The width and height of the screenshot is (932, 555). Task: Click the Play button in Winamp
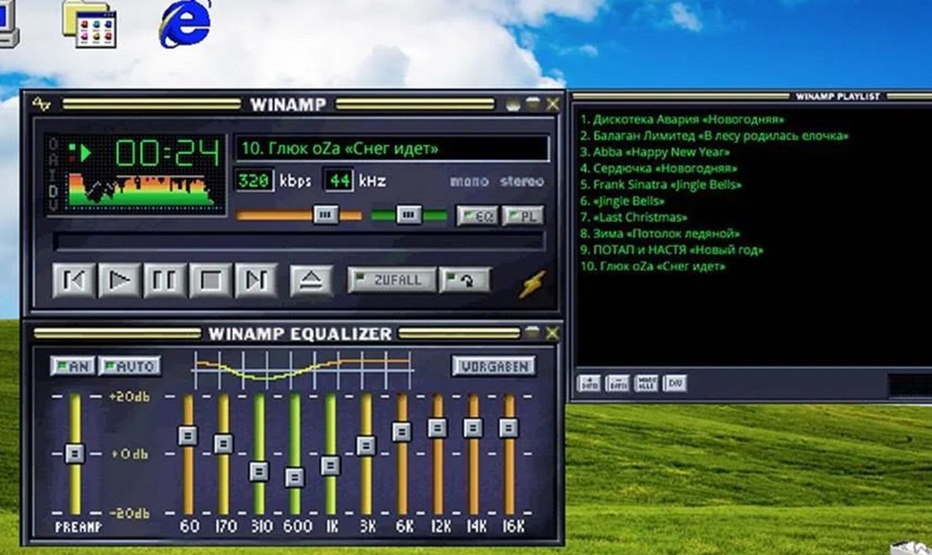119,281
